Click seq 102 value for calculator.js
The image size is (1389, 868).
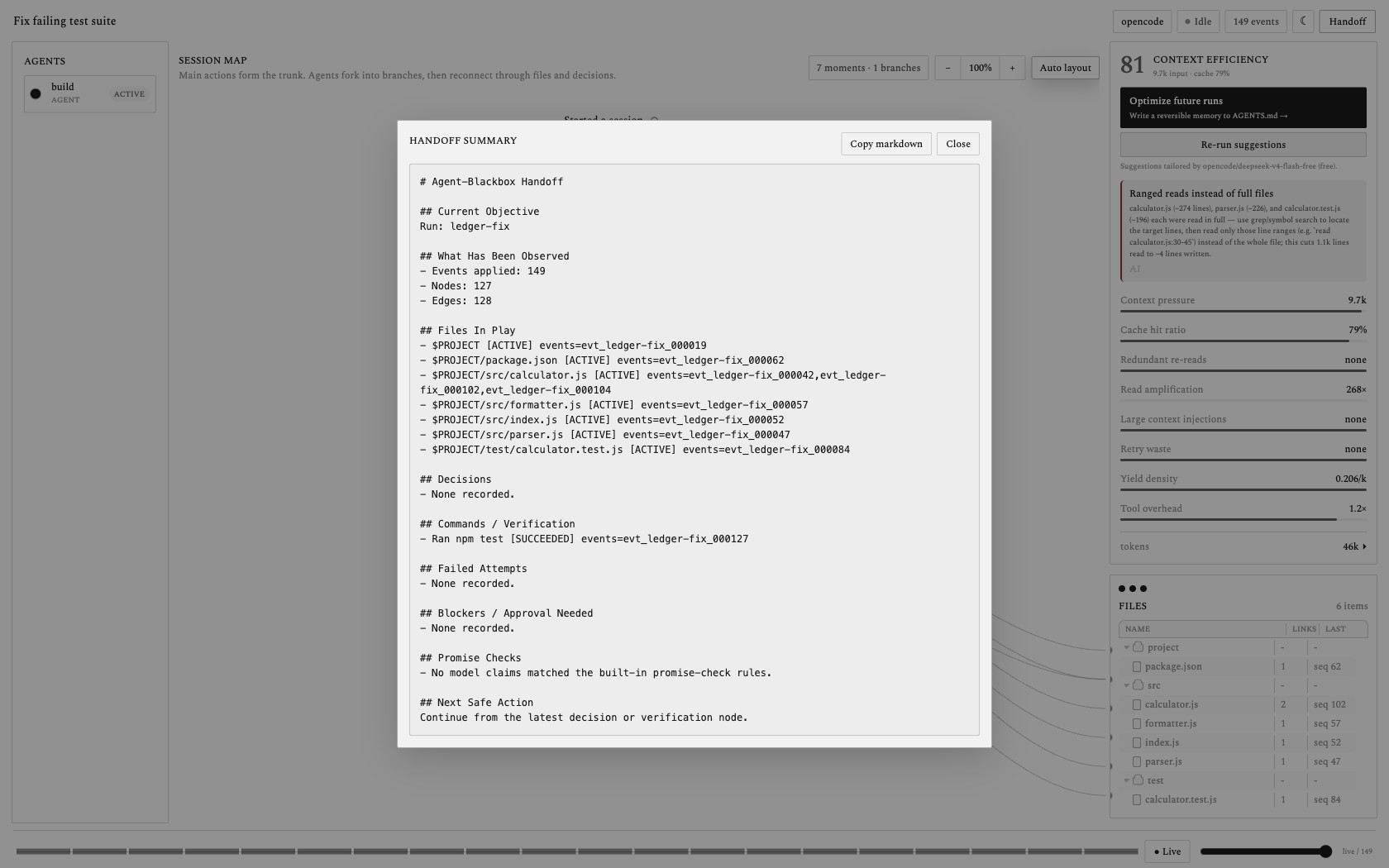coord(1329,704)
